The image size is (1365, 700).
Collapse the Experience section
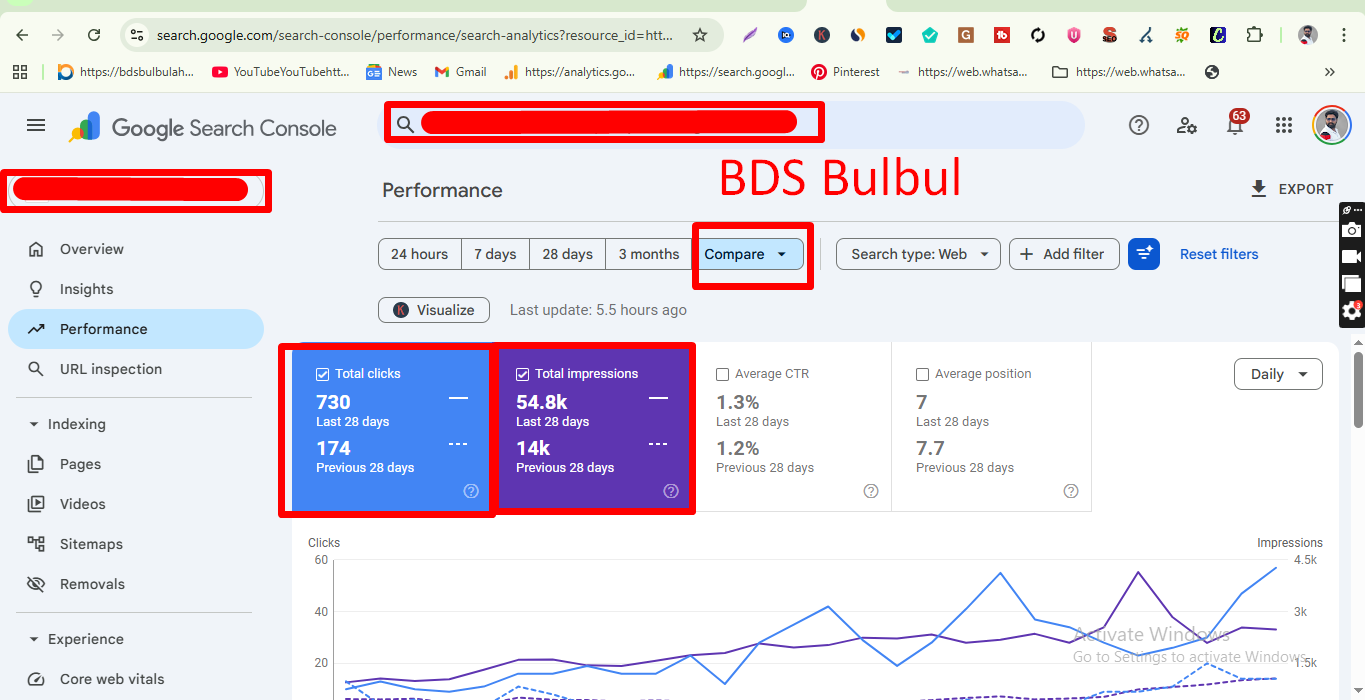tap(34, 639)
